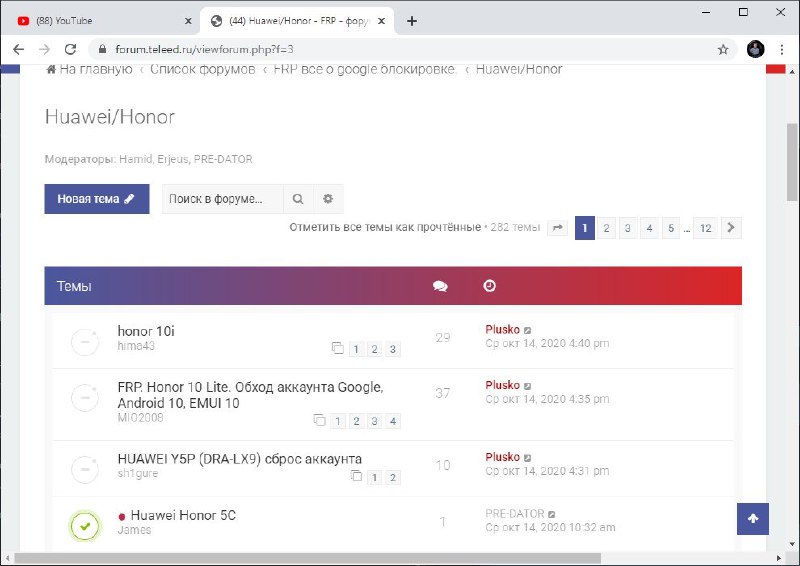Click the padlock site info icon

pos(102,50)
